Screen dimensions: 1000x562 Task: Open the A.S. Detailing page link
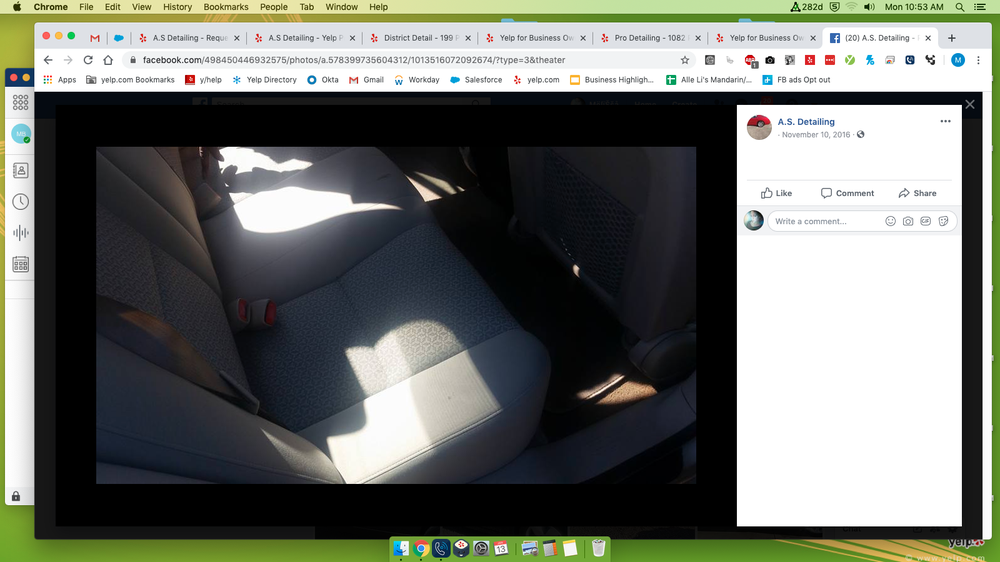point(806,122)
